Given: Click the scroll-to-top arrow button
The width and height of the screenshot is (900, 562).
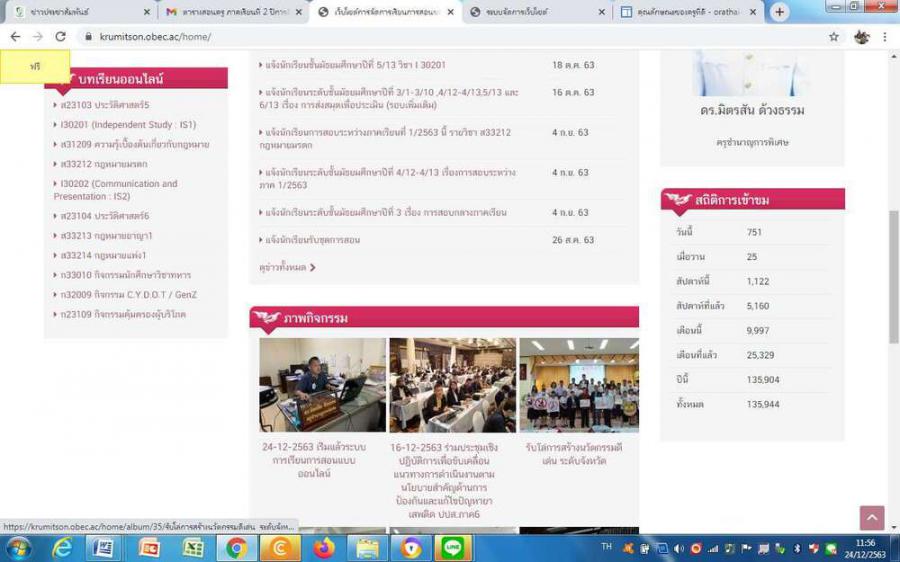Looking at the screenshot, I should [871, 517].
